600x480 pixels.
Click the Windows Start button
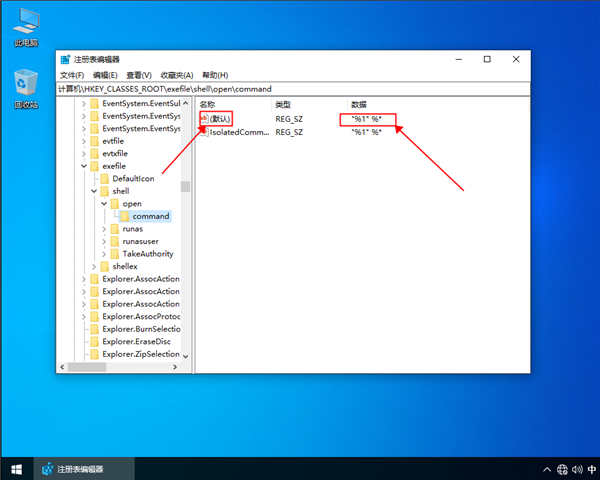15,468
